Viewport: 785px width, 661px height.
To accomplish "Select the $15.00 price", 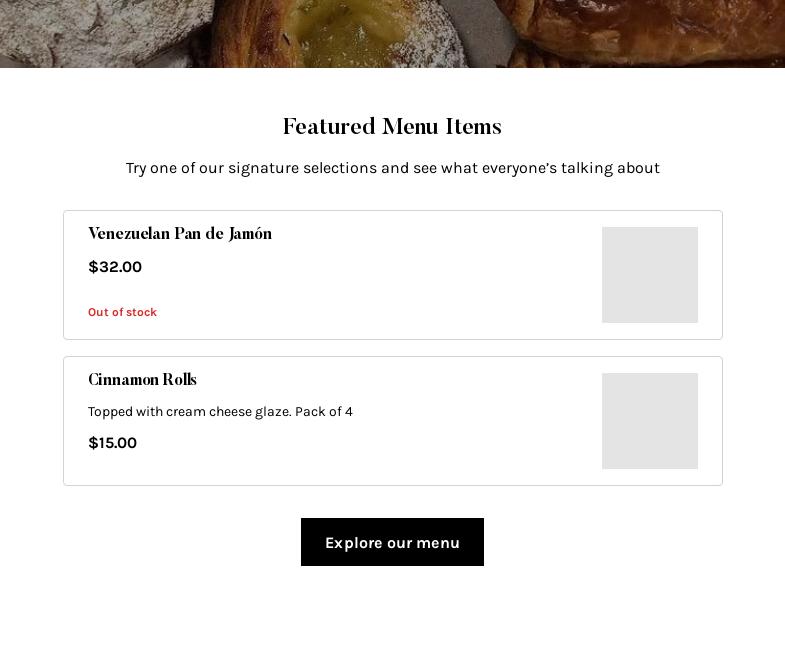I will (112, 443).
